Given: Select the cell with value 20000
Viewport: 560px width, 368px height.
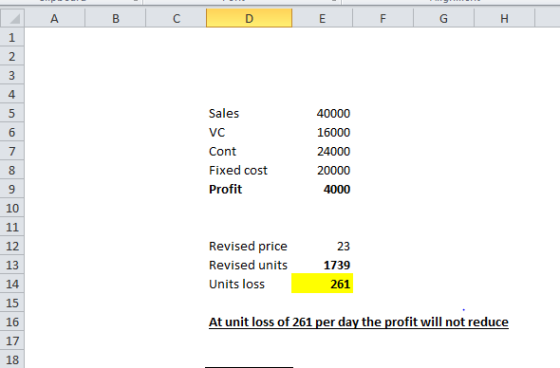Looking at the screenshot, I should pyautogui.click(x=322, y=170).
